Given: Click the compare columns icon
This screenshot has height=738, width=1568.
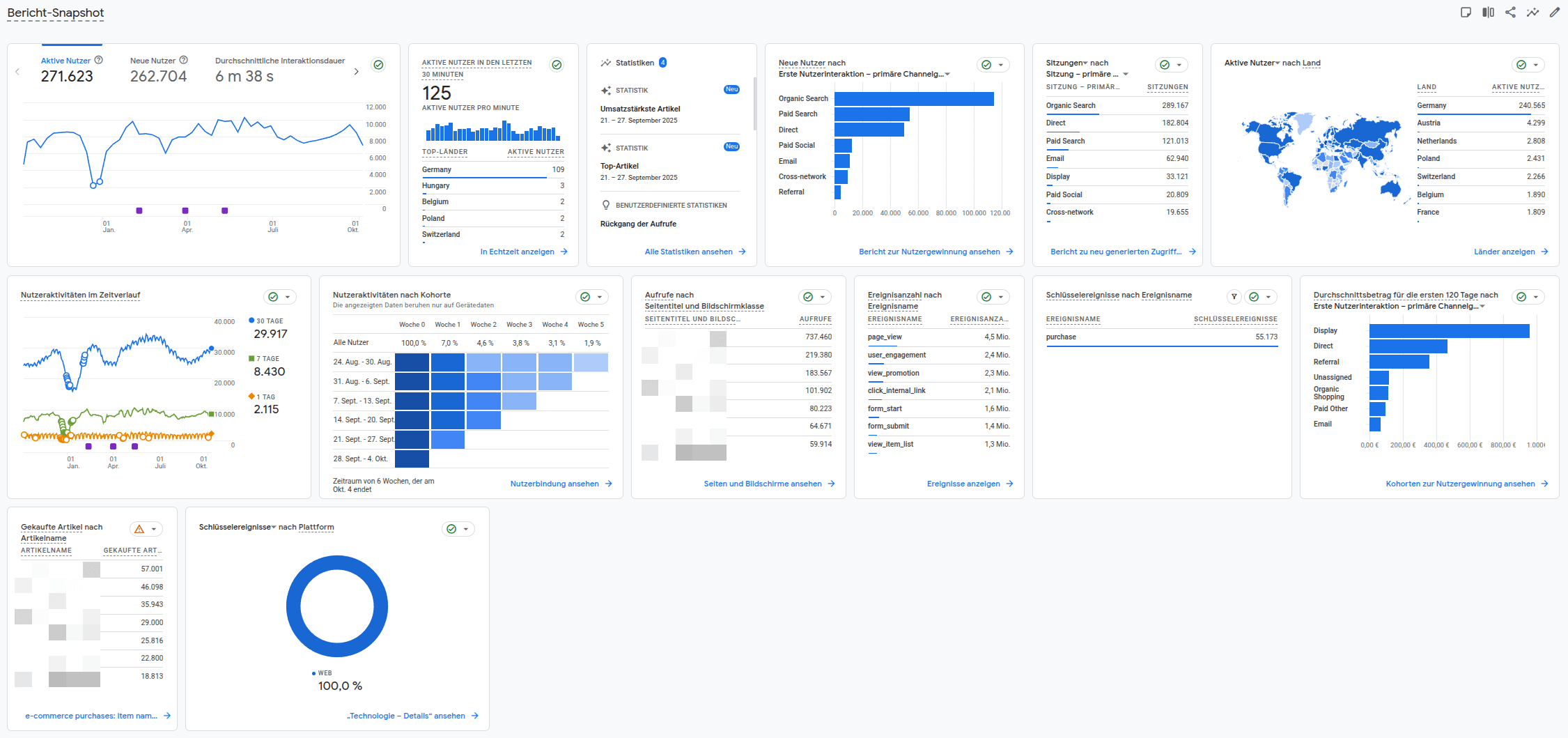Looking at the screenshot, I should 1488,13.
